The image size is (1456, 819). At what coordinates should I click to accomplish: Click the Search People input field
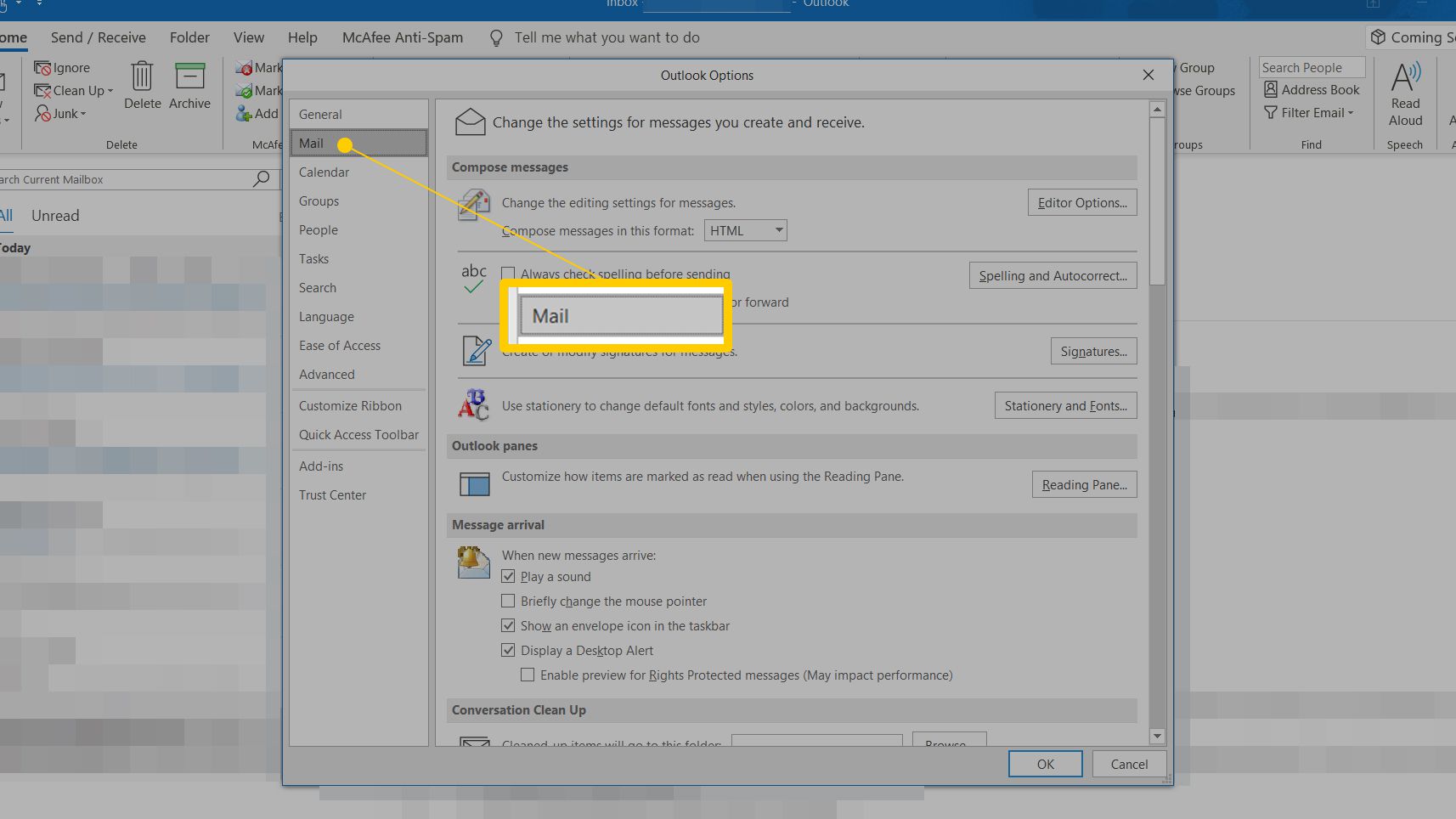[1312, 68]
